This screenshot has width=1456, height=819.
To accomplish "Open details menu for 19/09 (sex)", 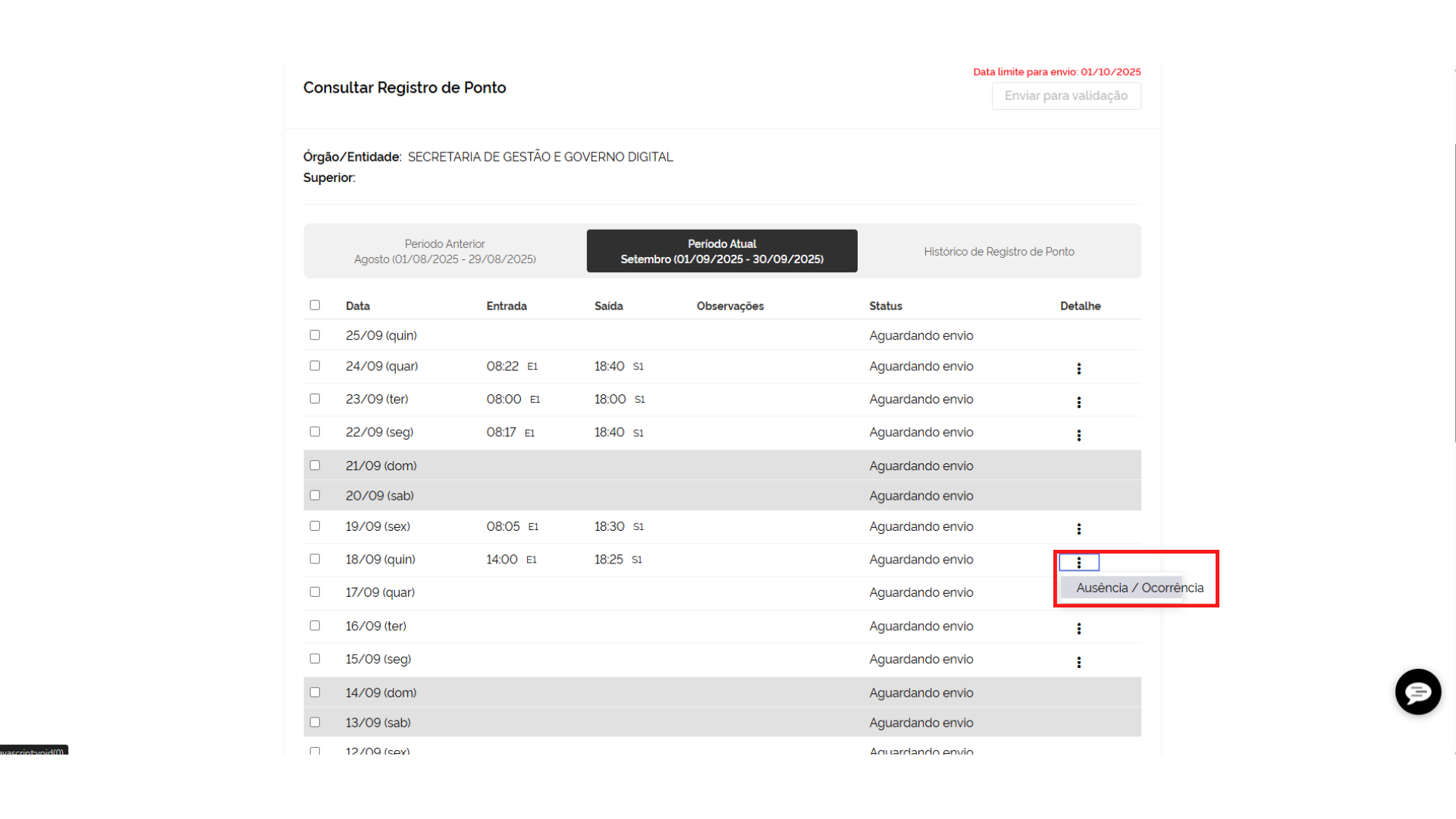I will click(x=1078, y=529).
